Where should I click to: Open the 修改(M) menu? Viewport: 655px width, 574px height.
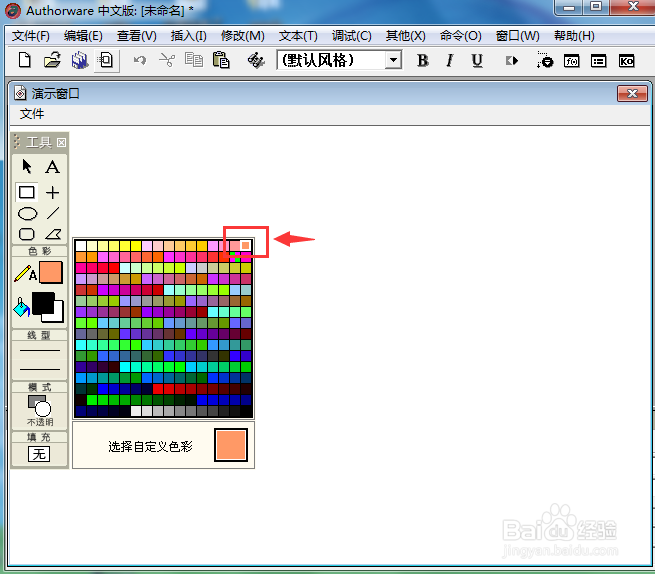coord(243,36)
